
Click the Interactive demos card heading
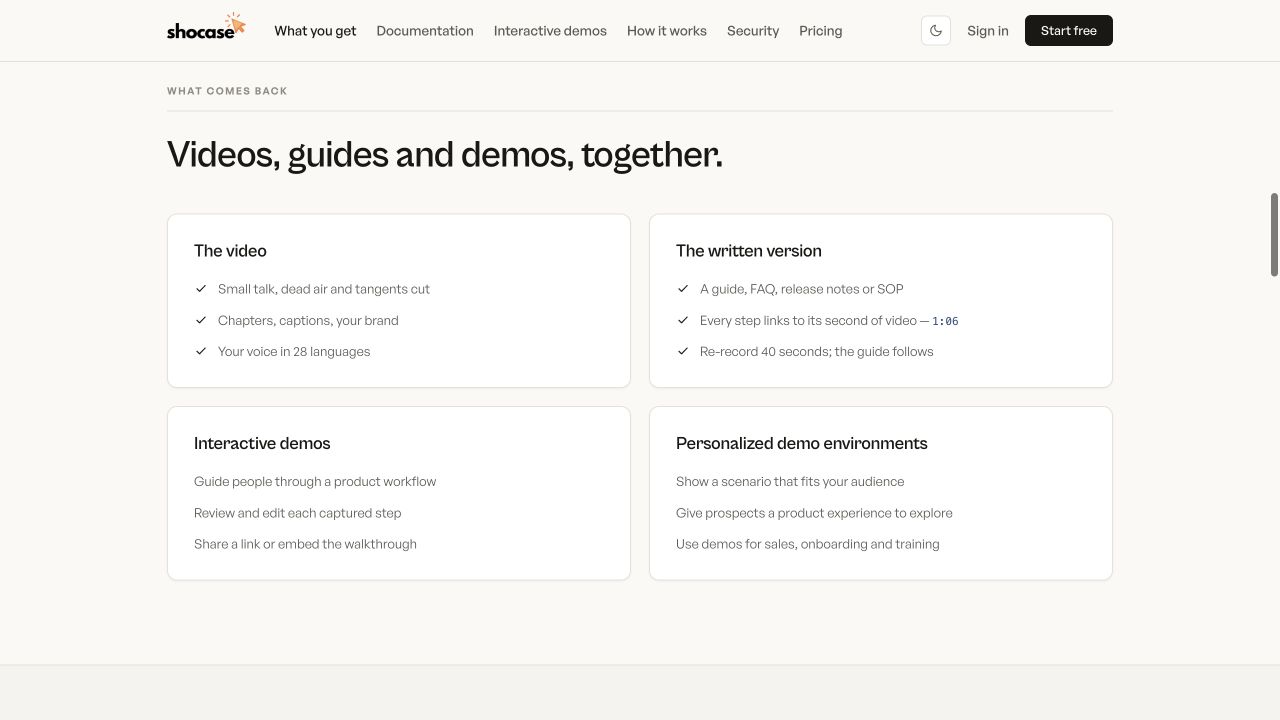262,443
